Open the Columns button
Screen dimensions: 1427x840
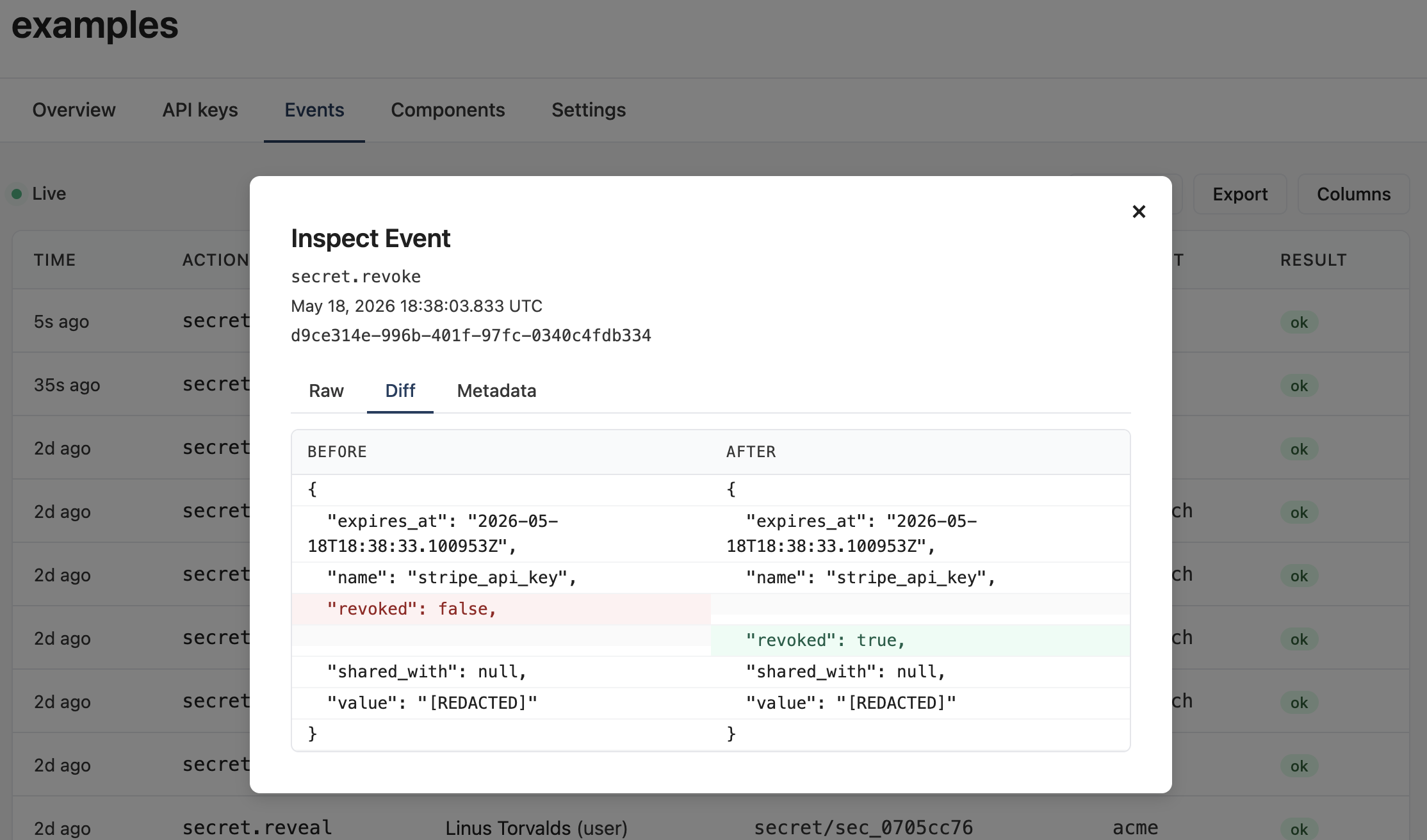pyautogui.click(x=1353, y=194)
